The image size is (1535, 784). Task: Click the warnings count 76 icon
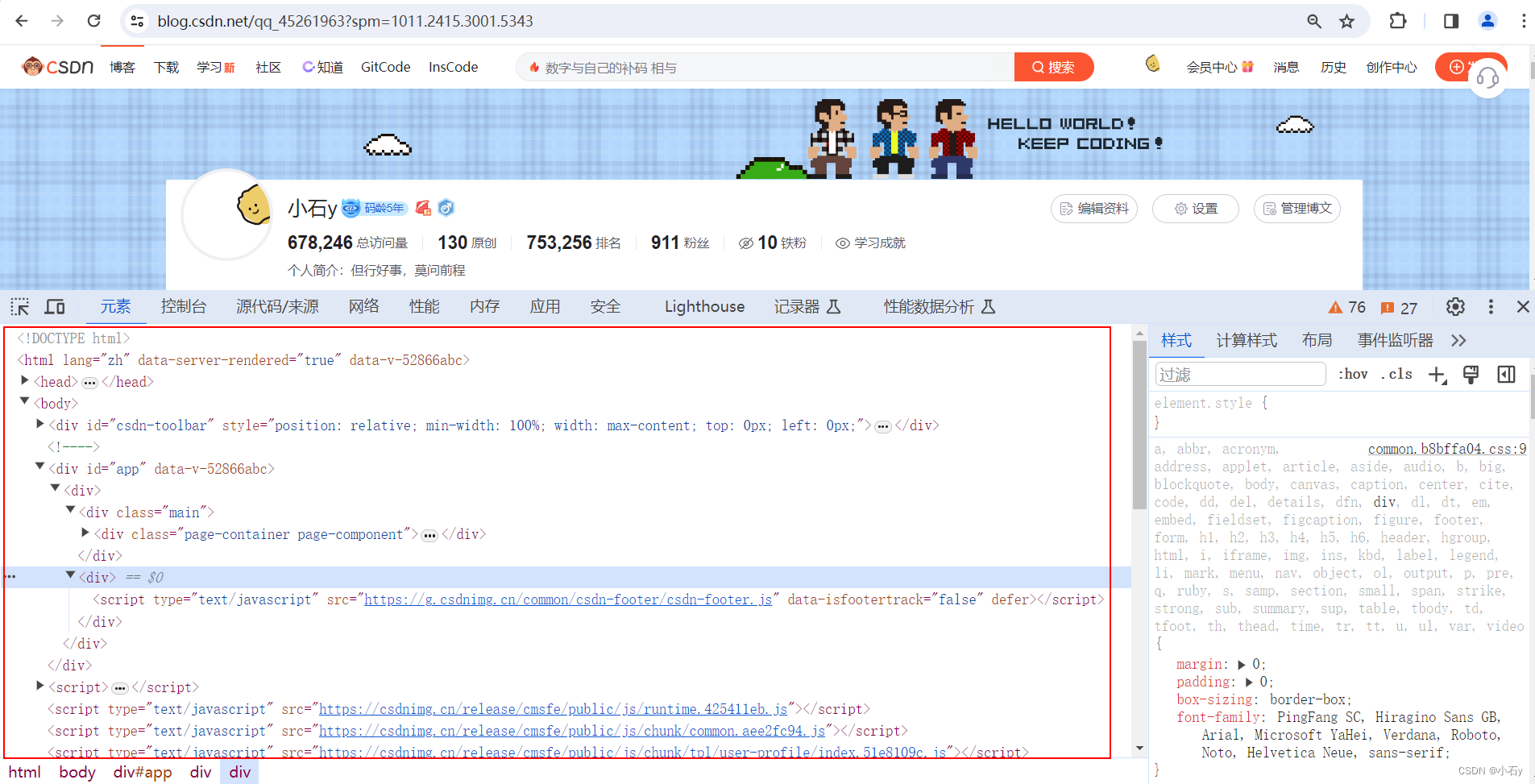click(1347, 308)
